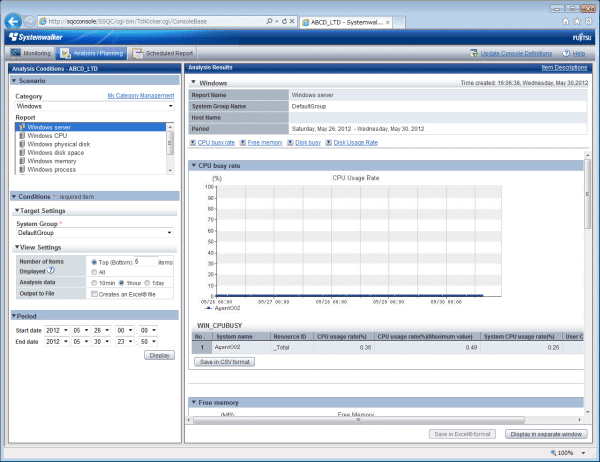
Task: Collapse the CPU busy rate section
Action: (x=194, y=165)
